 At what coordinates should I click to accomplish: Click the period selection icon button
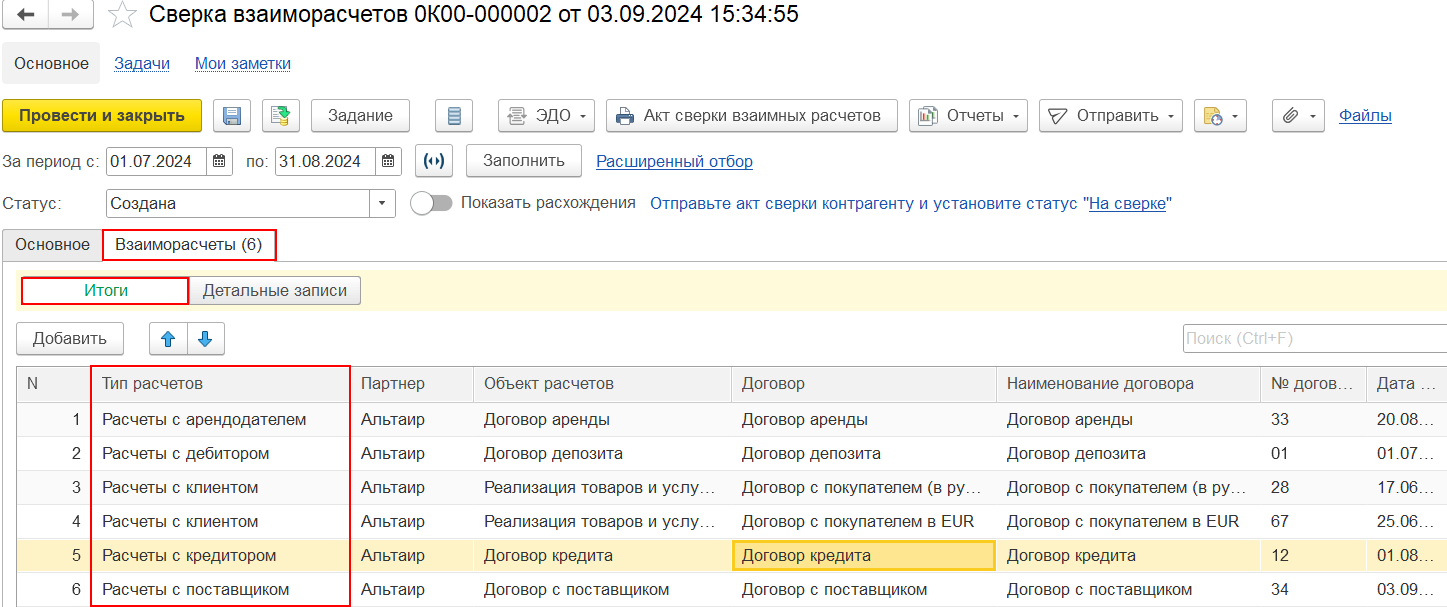click(433, 161)
